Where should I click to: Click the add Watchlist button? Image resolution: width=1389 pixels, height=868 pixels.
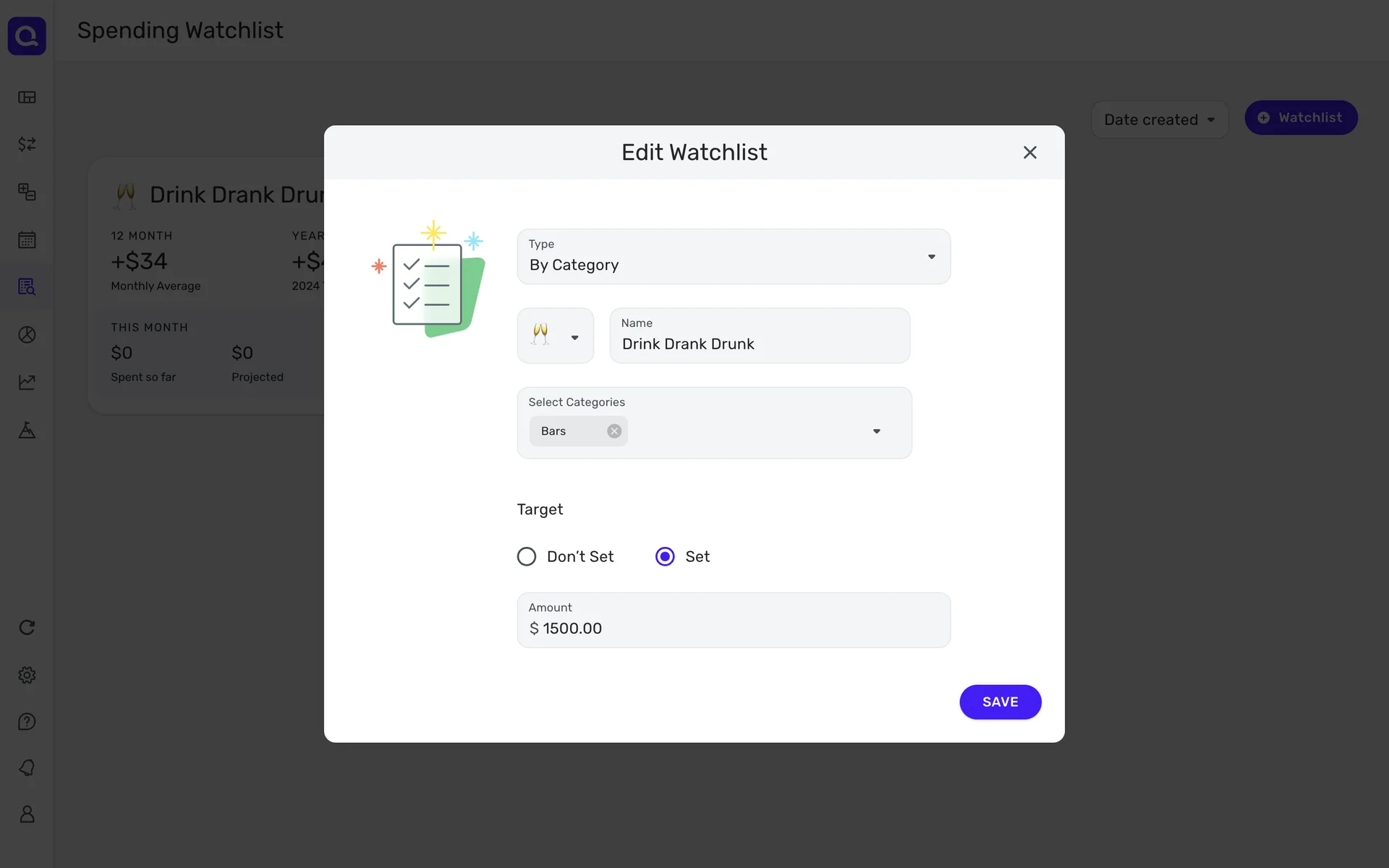click(x=1300, y=117)
